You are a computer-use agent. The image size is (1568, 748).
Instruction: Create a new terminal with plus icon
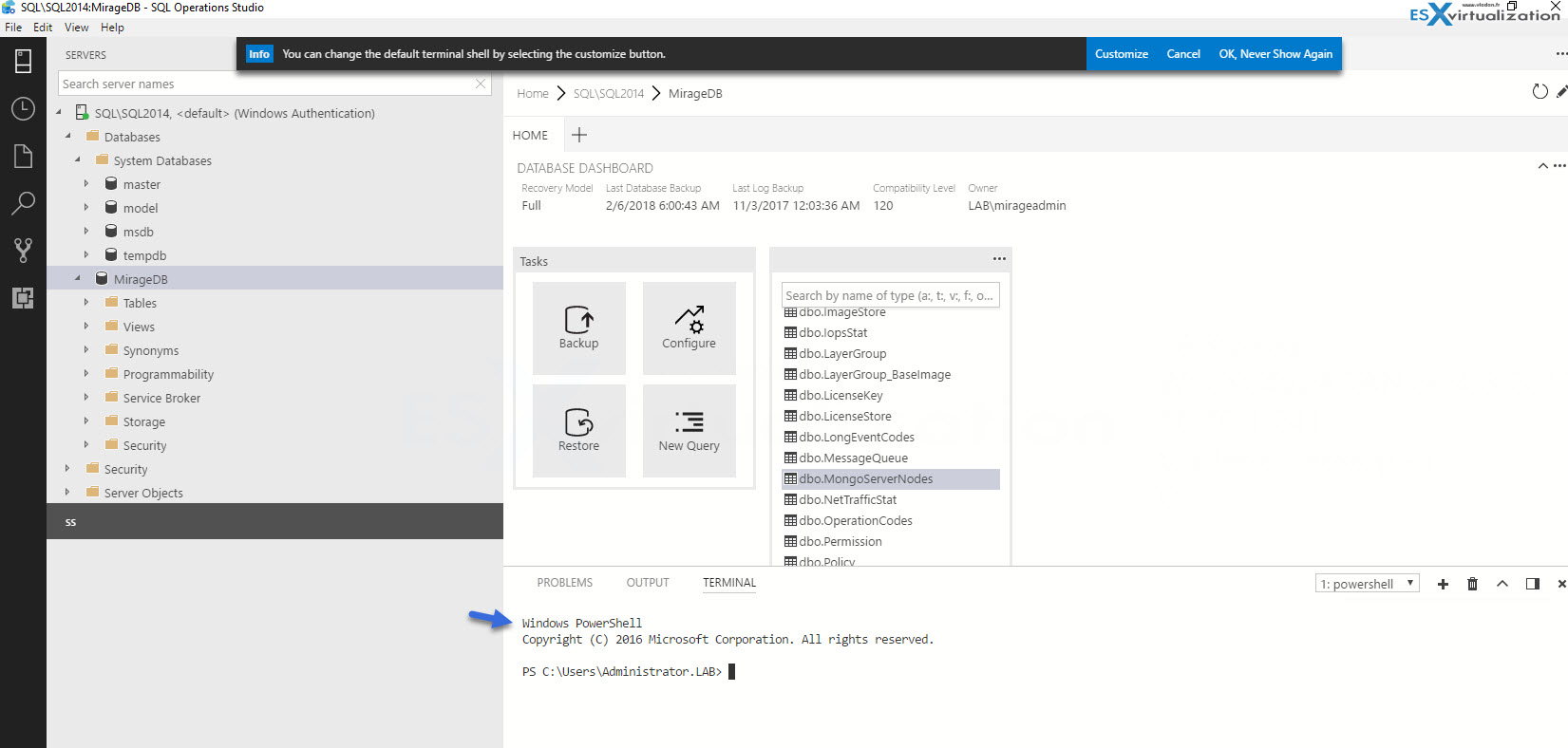click(x=1443, y=584)
